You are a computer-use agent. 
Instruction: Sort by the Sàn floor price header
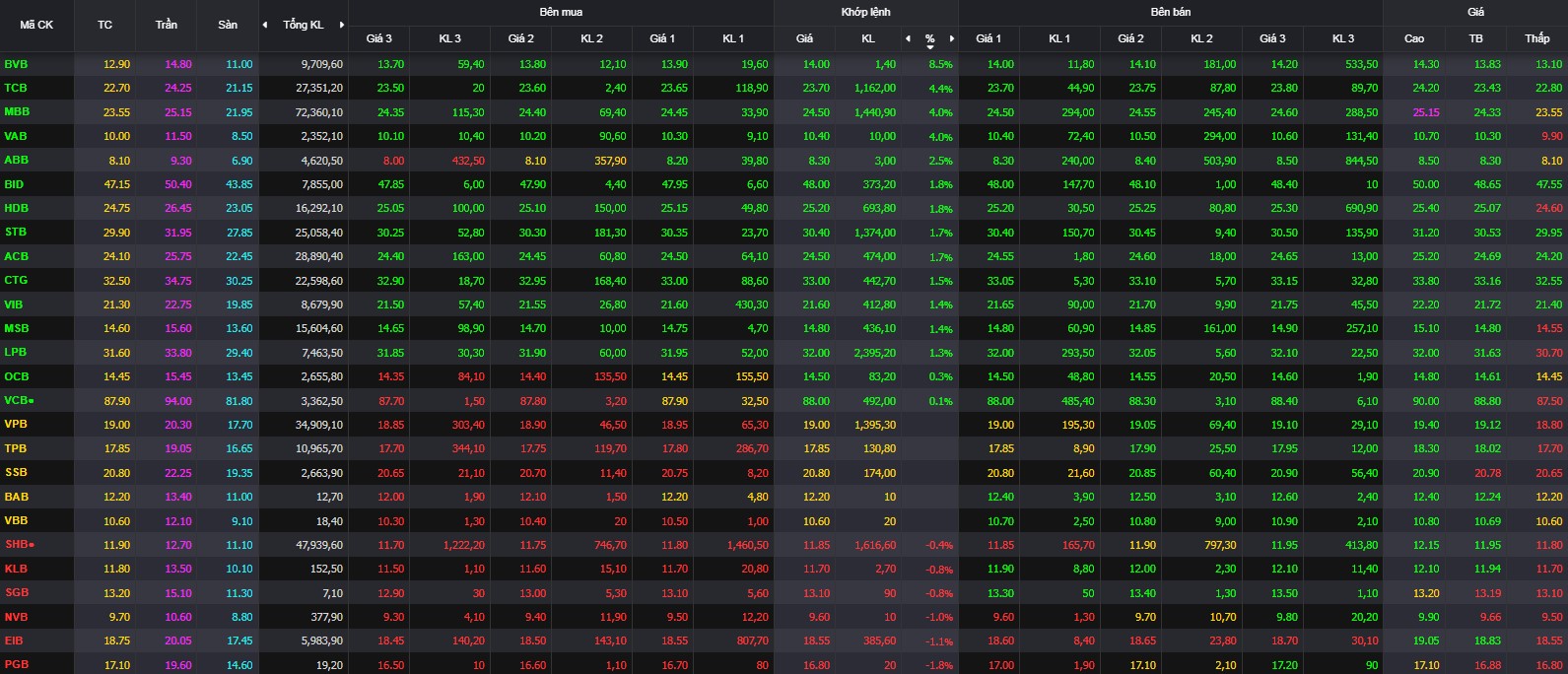coord(228,25)
